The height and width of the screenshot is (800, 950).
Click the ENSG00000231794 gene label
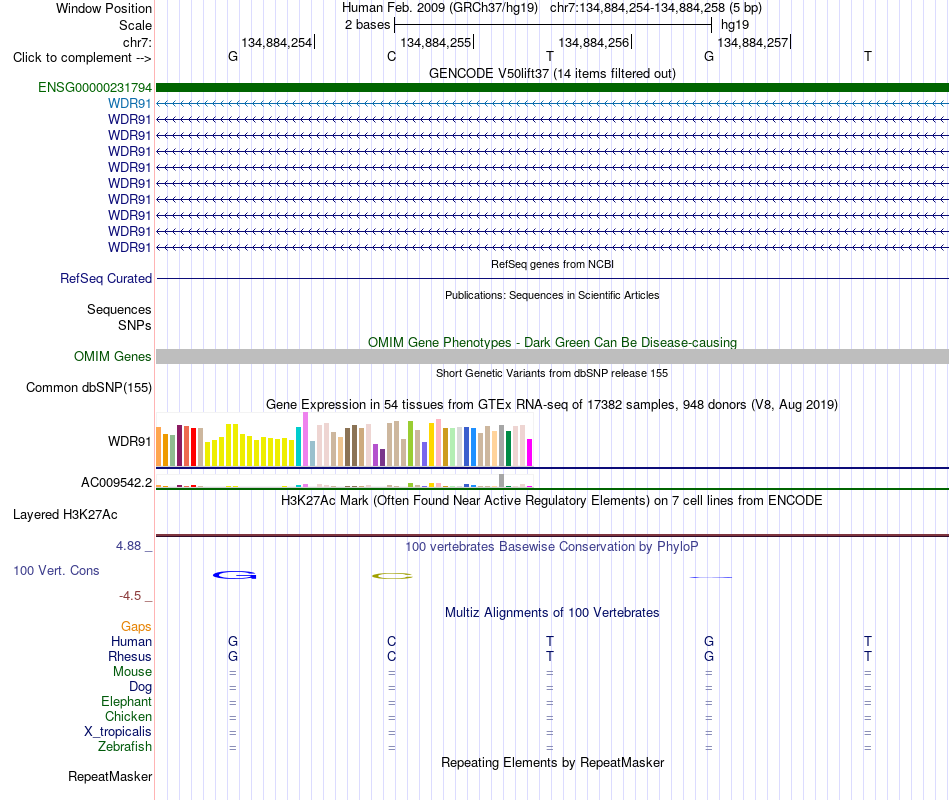point(95,87)
